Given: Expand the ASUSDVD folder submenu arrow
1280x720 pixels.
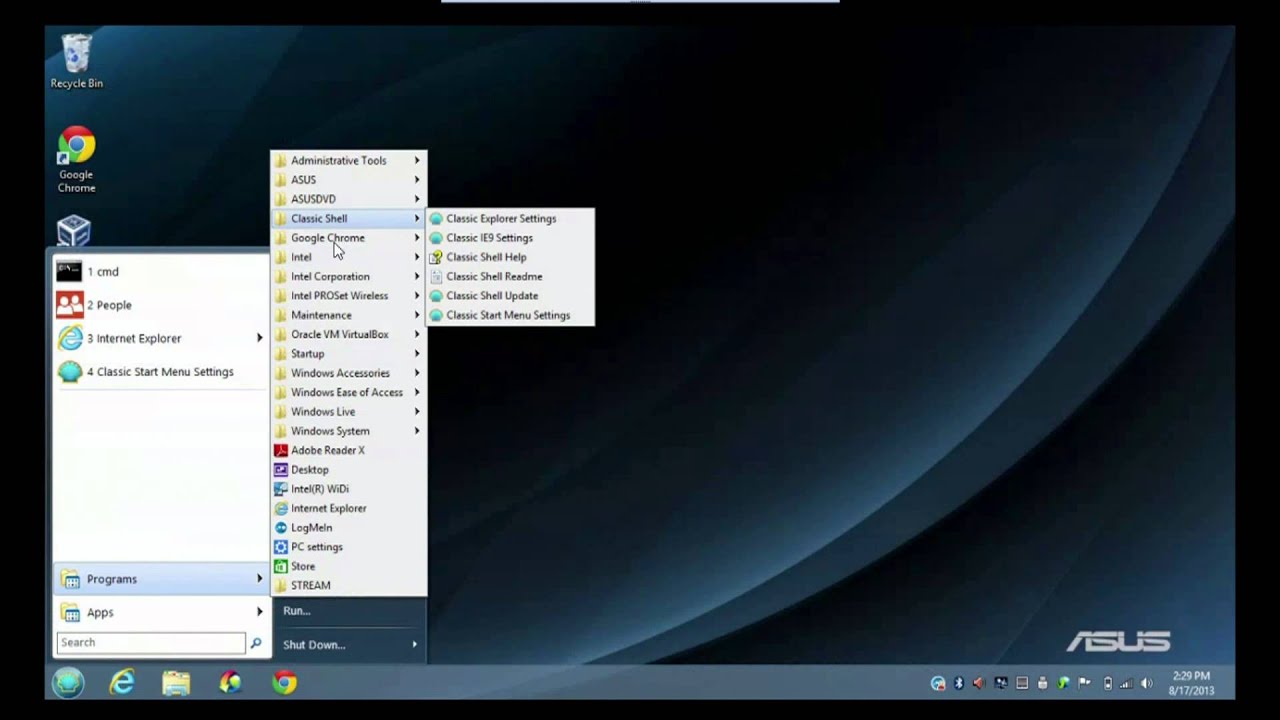Looking at the screenshot, I should (418, 199).
